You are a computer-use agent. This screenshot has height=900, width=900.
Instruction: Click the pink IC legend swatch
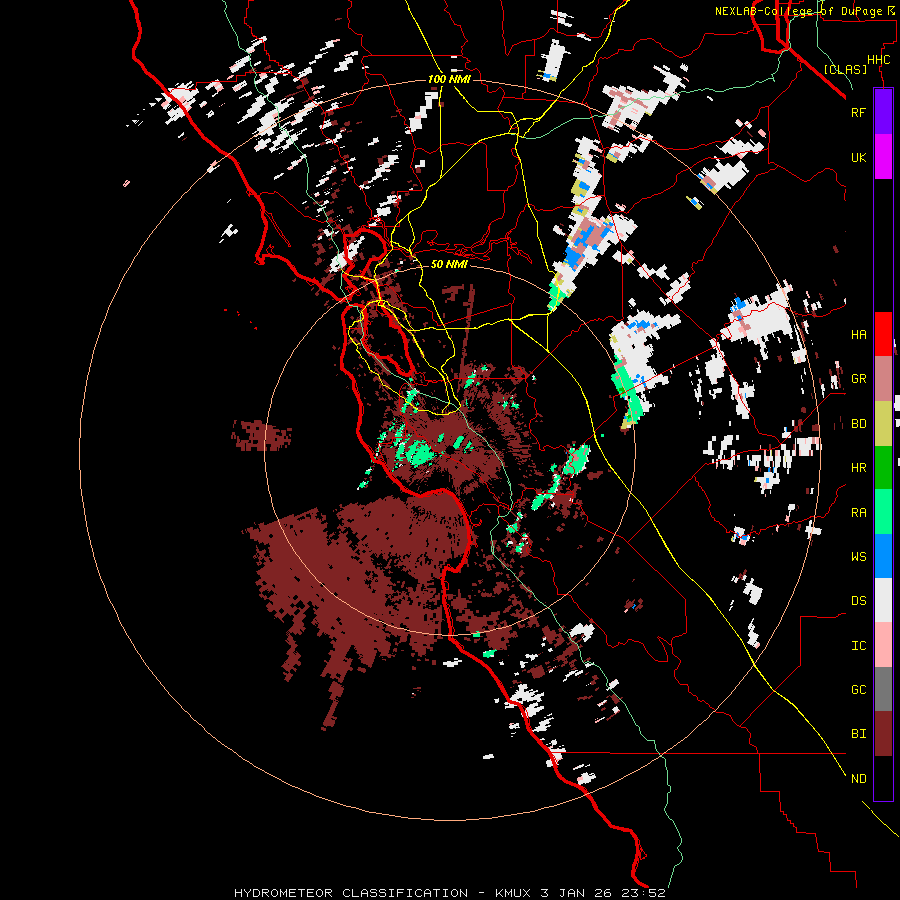(883, 645)
